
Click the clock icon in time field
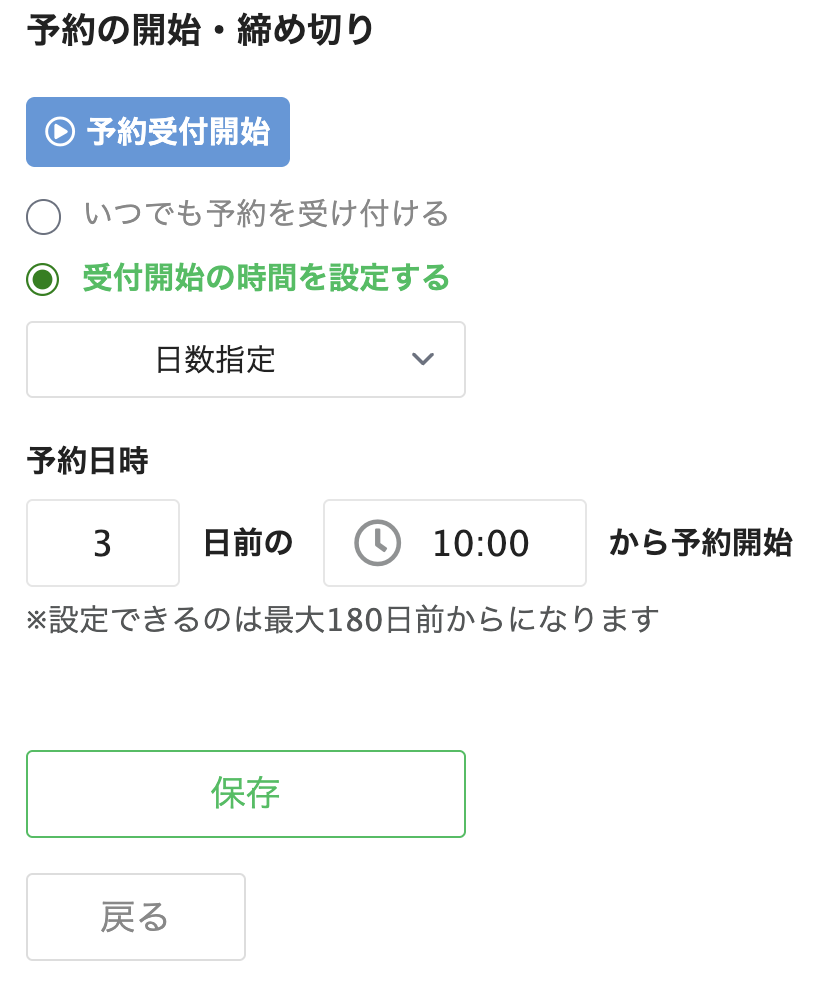(x=377, y=543)
